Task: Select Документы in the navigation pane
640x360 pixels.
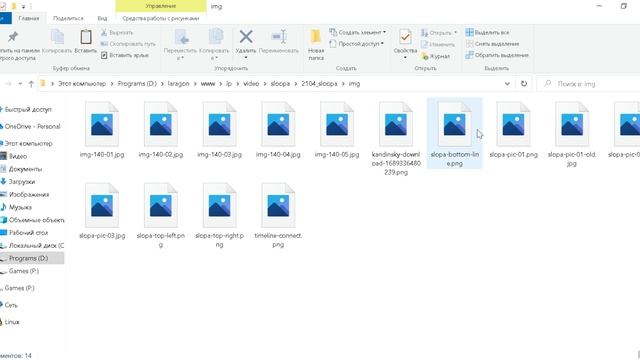Action: coord(25,169)
